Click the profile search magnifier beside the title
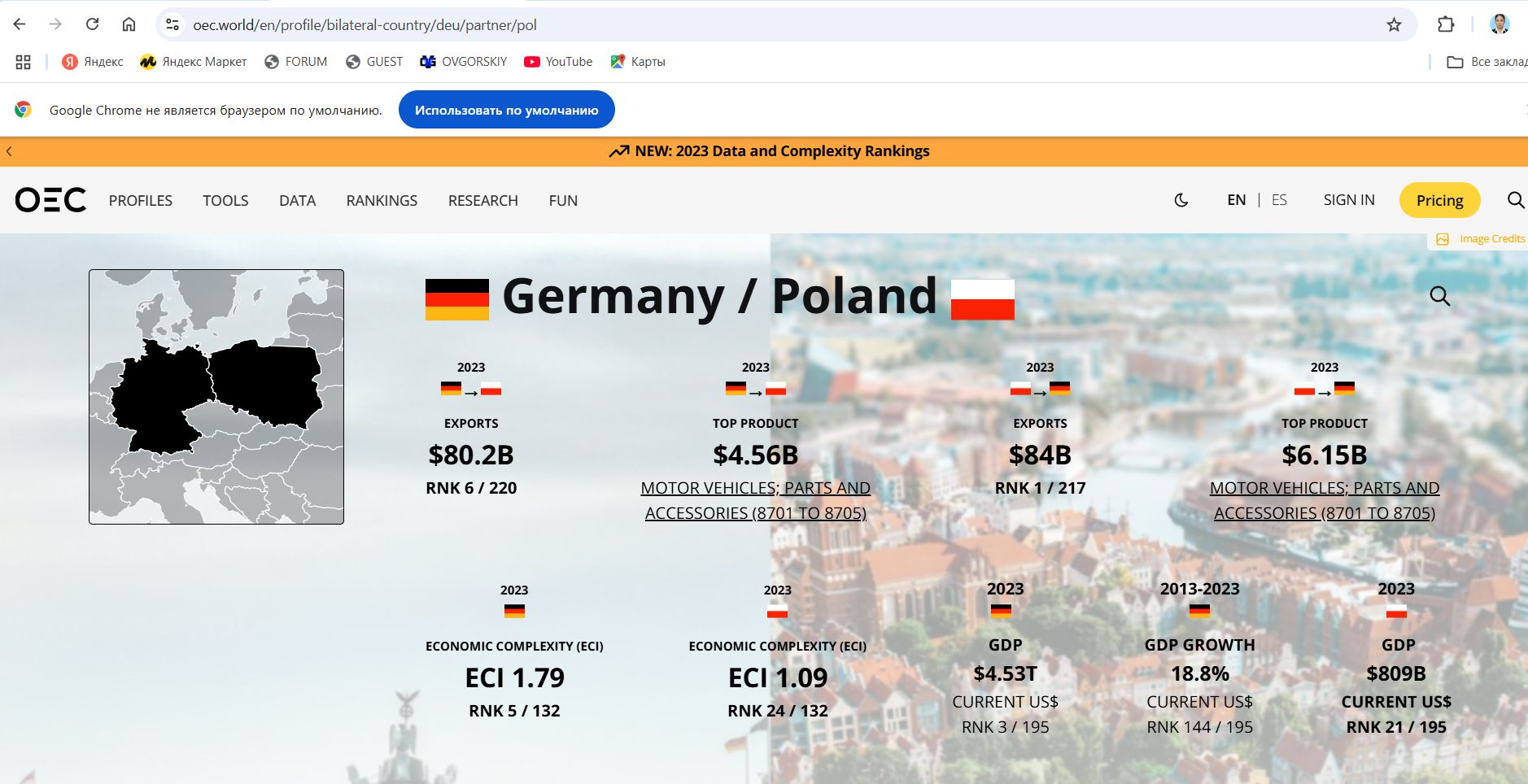1528x784 pixels. coord(1439,296)
